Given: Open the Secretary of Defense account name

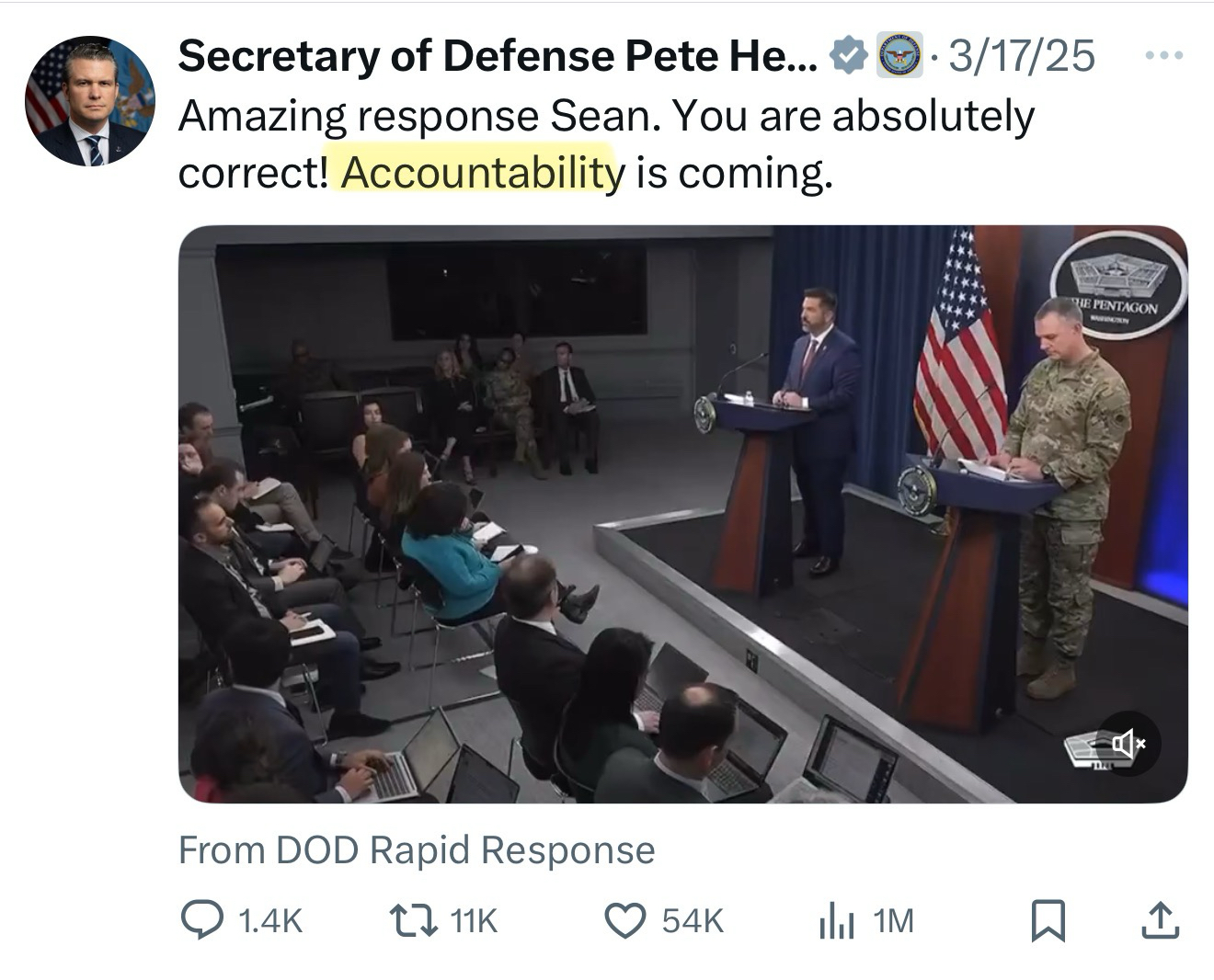Looking at the screenshot, I should click(x=497, y=57).
